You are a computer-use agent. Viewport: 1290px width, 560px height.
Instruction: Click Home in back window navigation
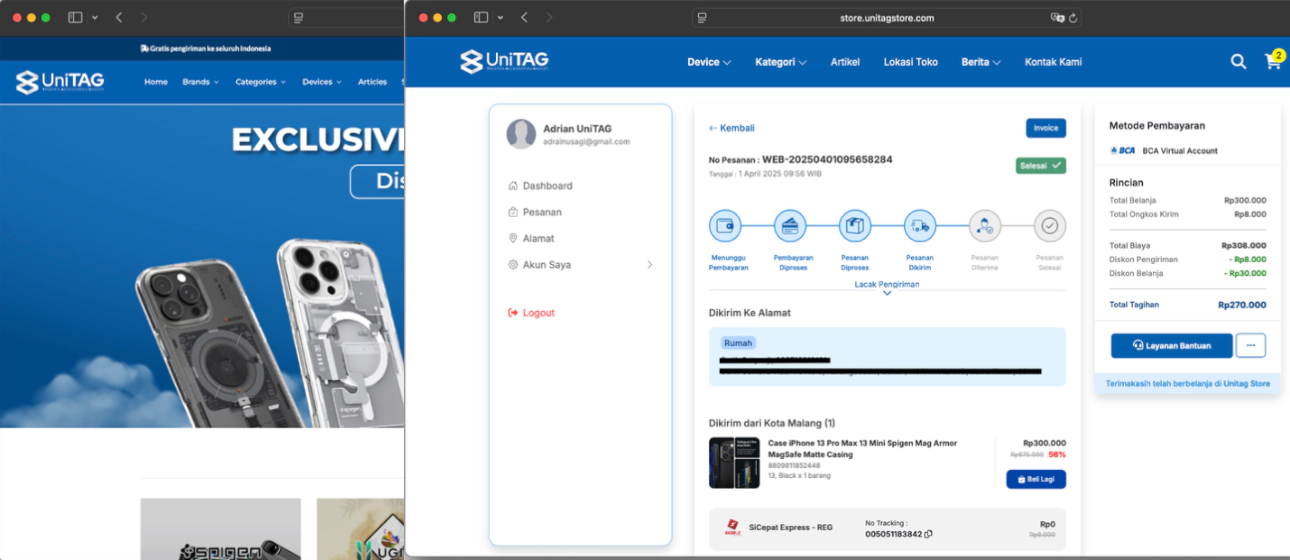[x=156, y=82]
